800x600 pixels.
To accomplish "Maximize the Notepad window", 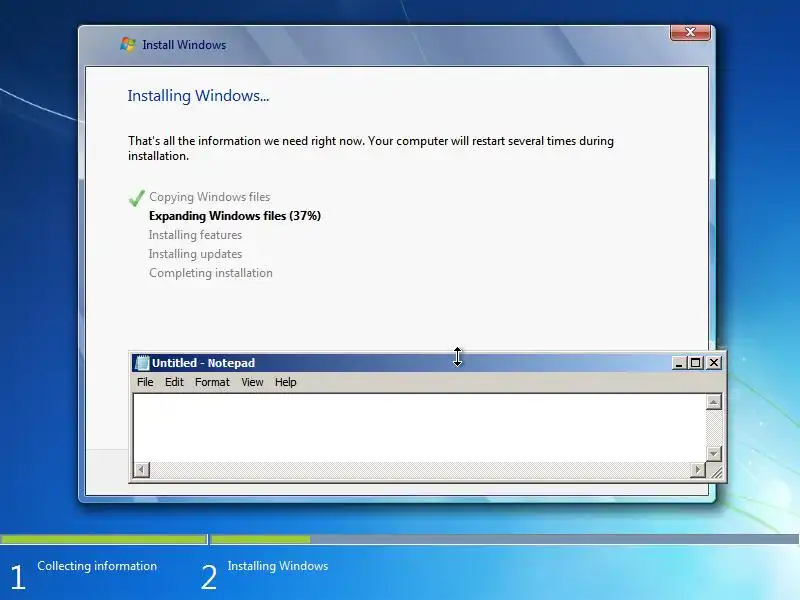I will (695, 363).
